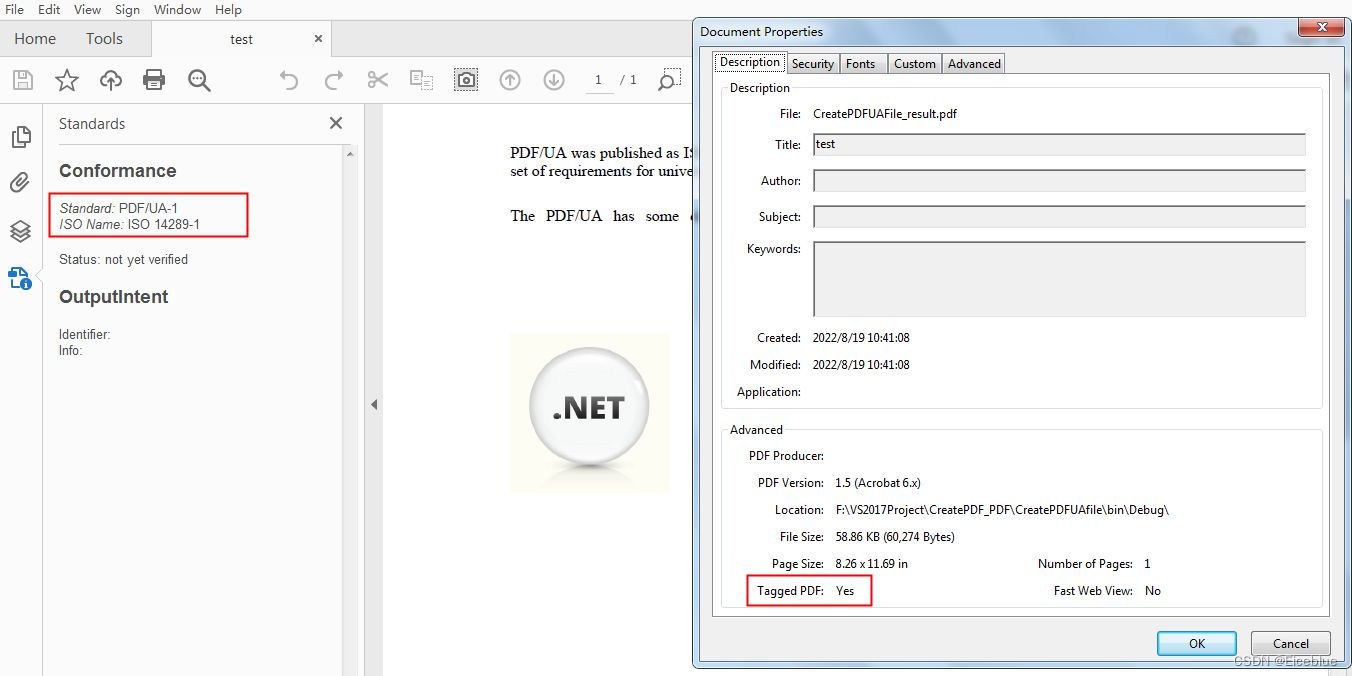
Task: Click into the Title field
Action: pyautogui.click(x=1059, y=144)
